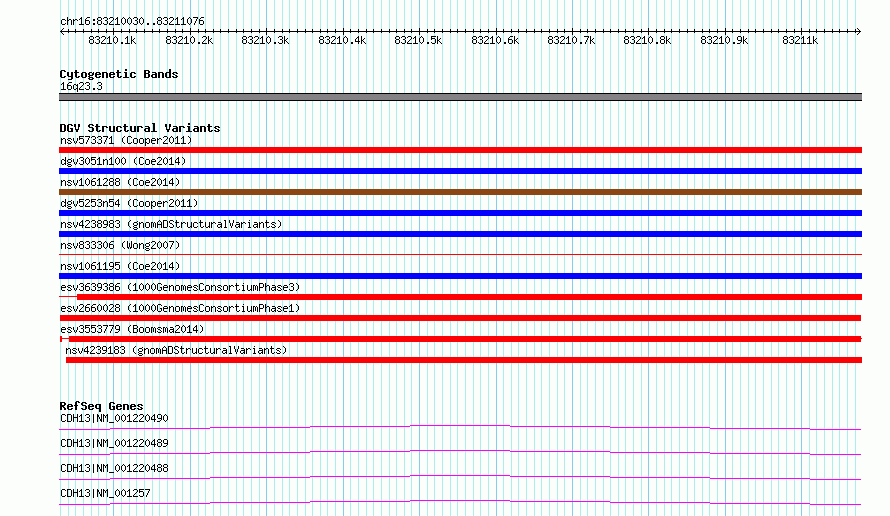The height and width of the screenshot is (516, 890).
Task: Click the dgv5253n54 (Cooper2011) blue variant bar
Action: click(x=460, y=213)
